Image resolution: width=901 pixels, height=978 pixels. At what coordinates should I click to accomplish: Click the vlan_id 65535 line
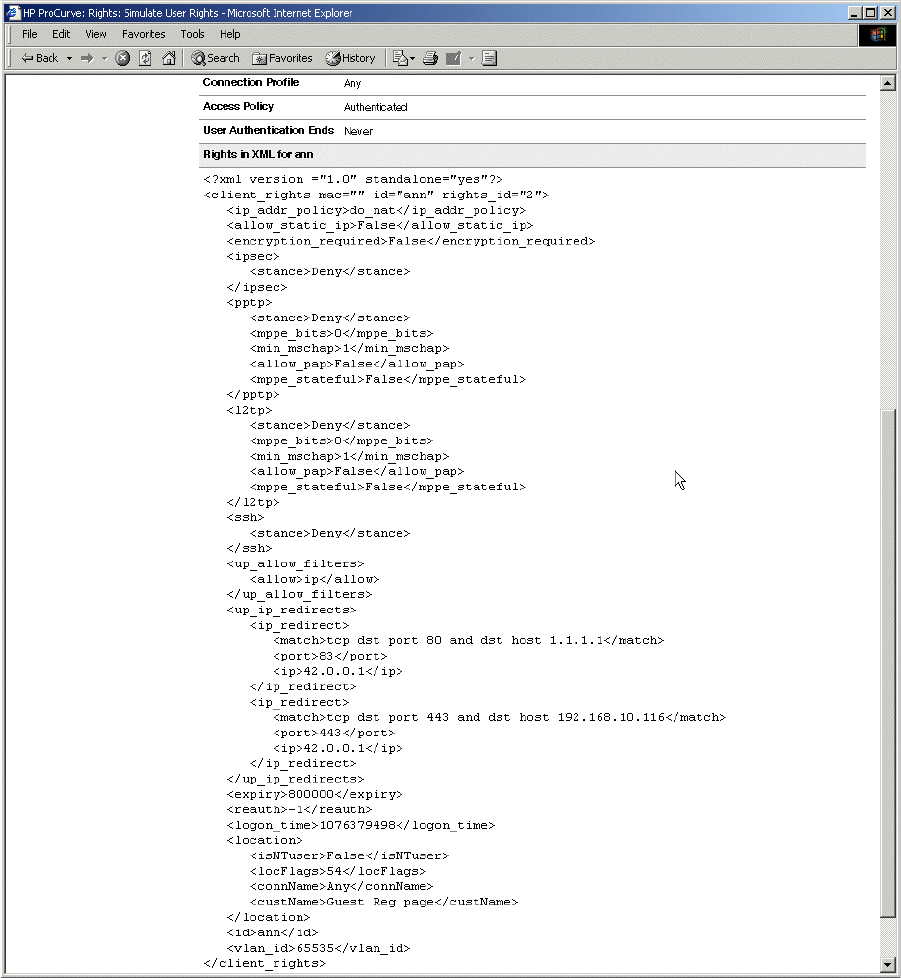point(318,948)
